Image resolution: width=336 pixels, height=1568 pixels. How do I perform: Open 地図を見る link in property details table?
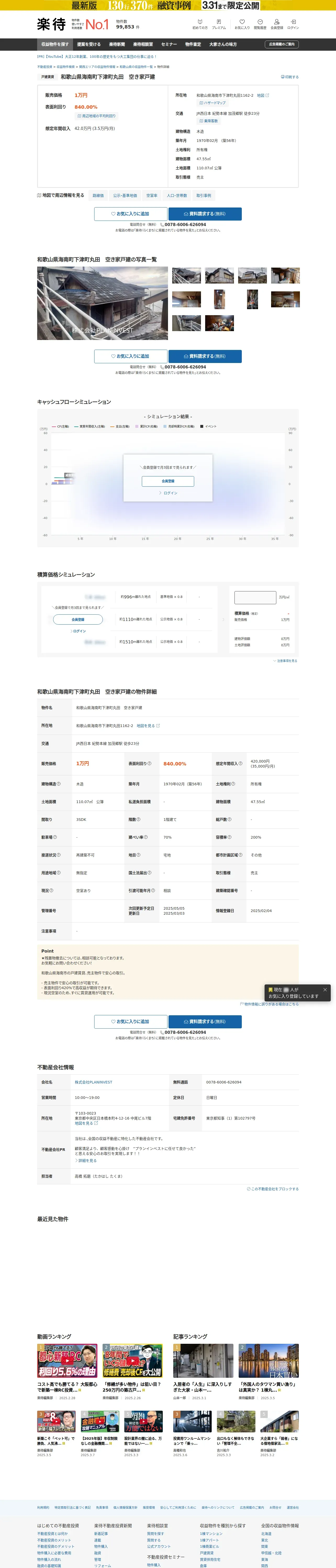tap(148, 725)
